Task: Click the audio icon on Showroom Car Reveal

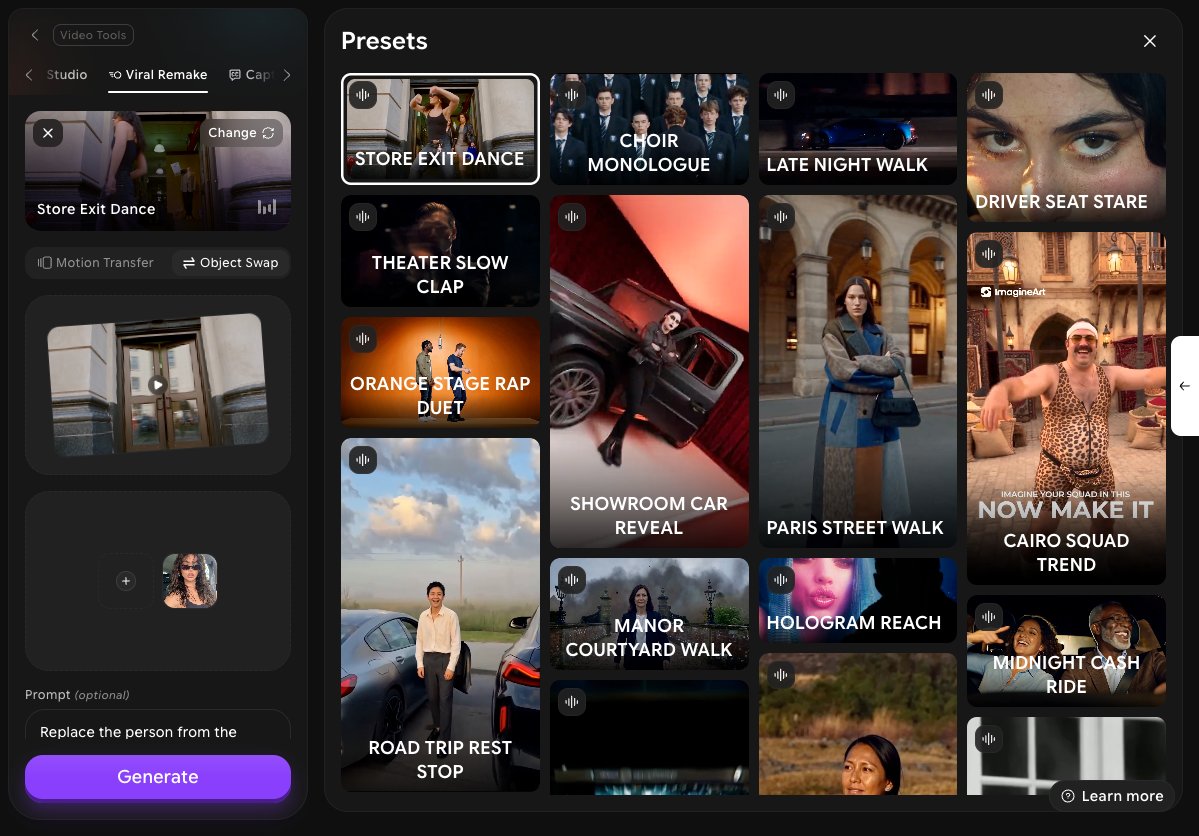Action: click(x=571, y=217)
